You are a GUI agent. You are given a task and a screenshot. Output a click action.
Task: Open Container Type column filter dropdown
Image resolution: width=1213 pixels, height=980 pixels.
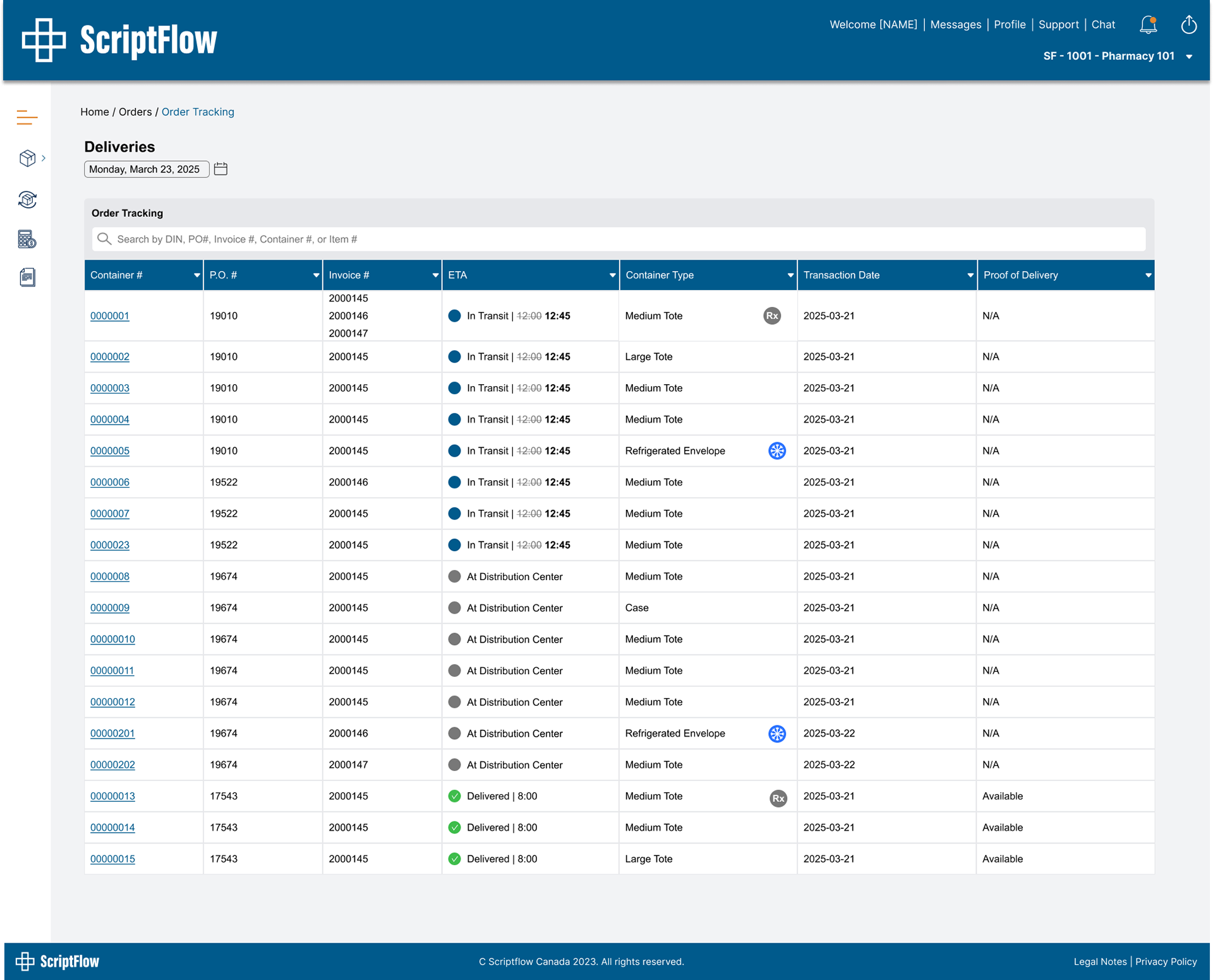click(790, 275)
